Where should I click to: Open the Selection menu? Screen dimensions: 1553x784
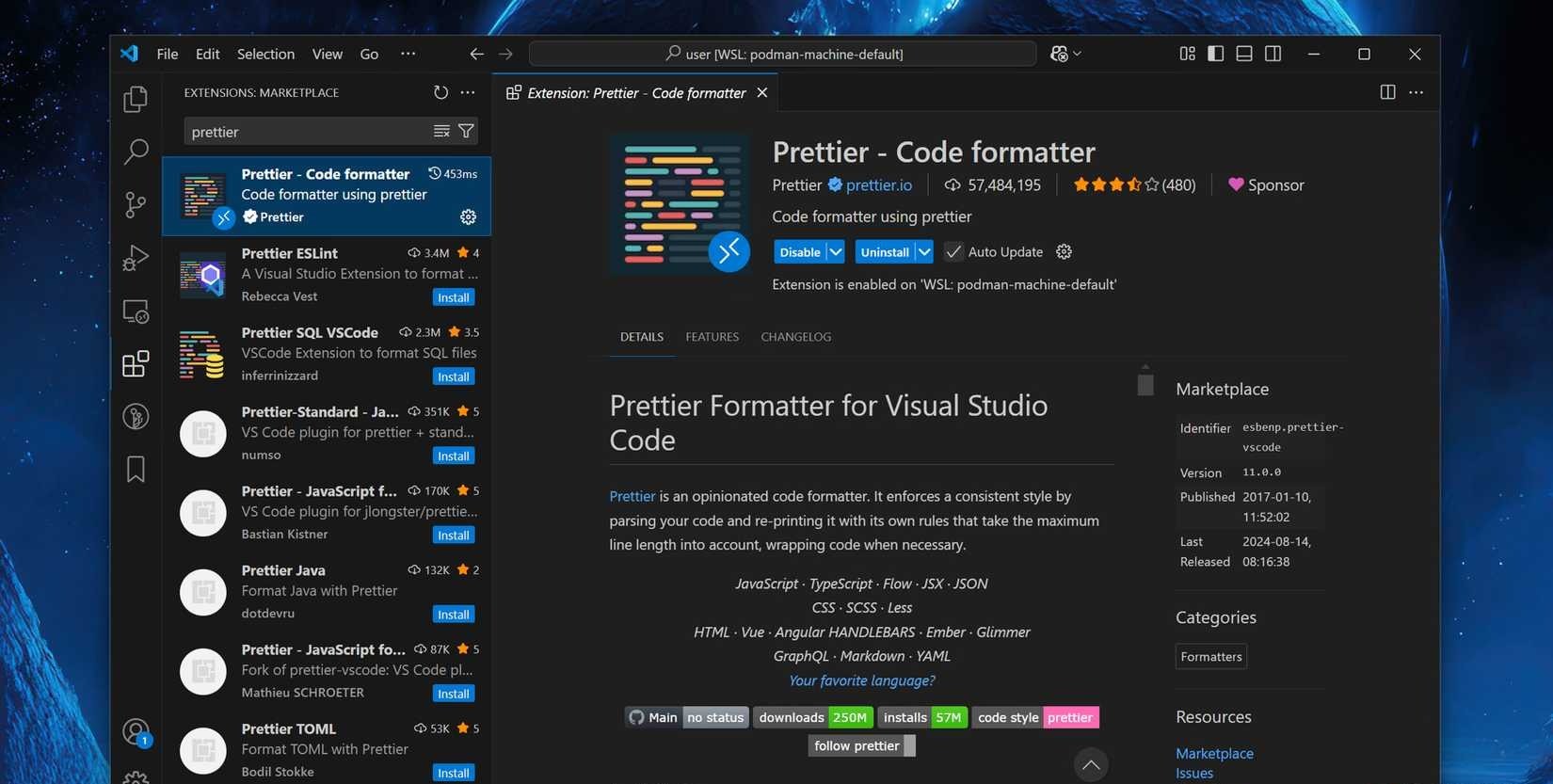click(265, 54)
